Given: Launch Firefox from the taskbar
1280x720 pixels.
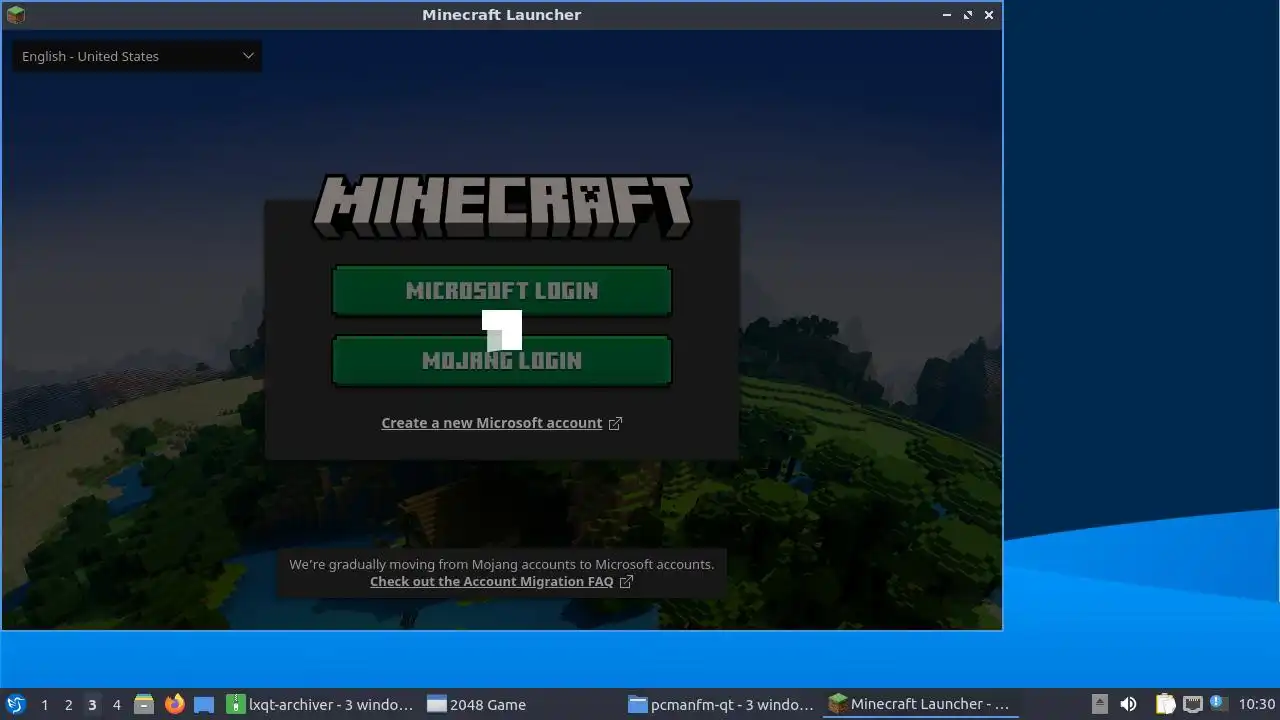Looking at the screenshot, I should pos(174,704).
